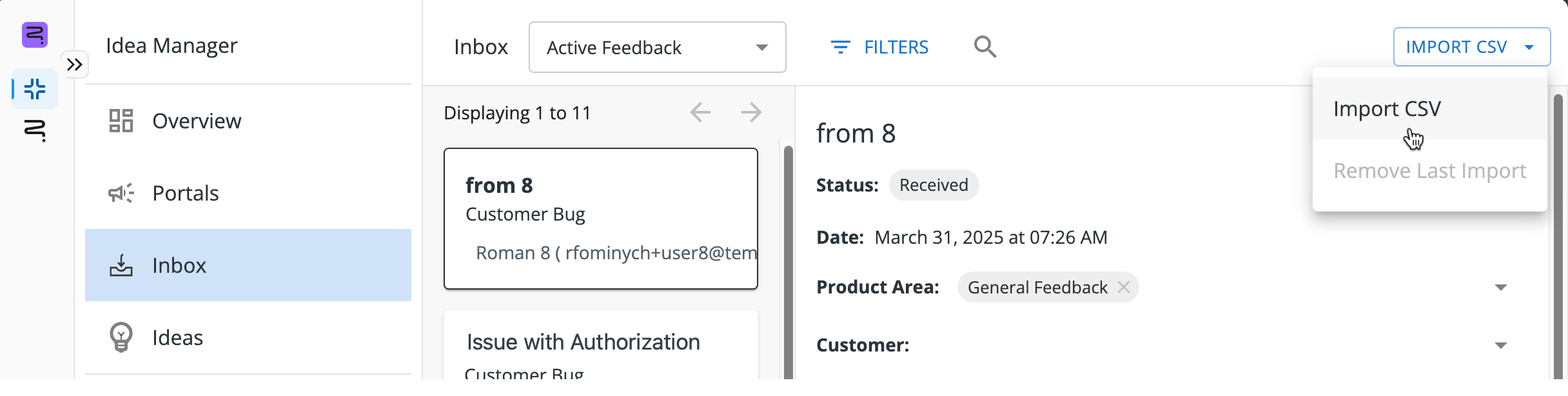The image size is (1568, 396).
Task: Click the Remove Last Import menu entry
Action: [x=1430, y=170]
